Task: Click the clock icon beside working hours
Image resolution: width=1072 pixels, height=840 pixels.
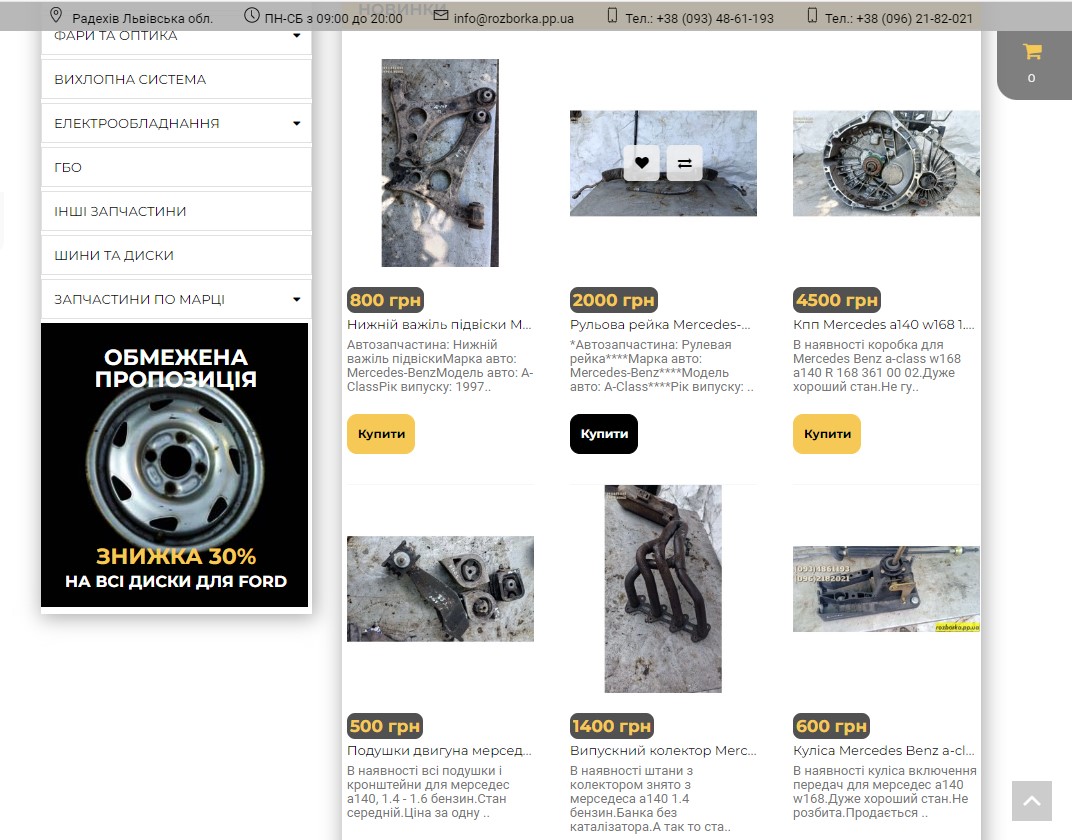Action: pos(252,15)
